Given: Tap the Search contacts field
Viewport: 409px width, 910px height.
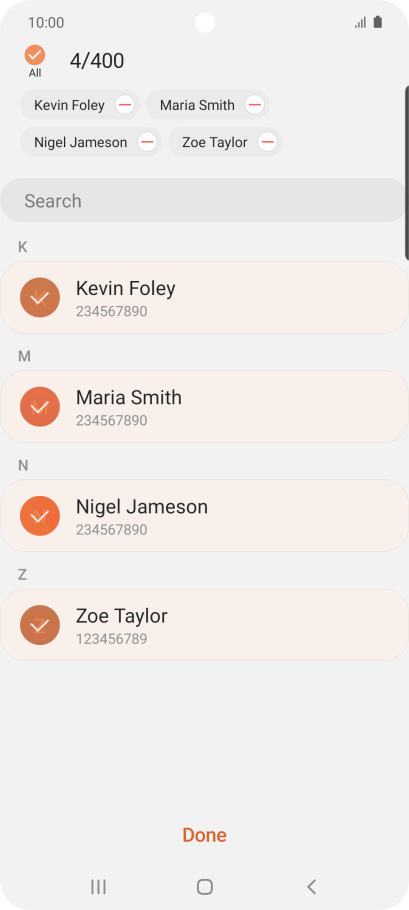Looking at the screenshot, I should coord(204,200).
